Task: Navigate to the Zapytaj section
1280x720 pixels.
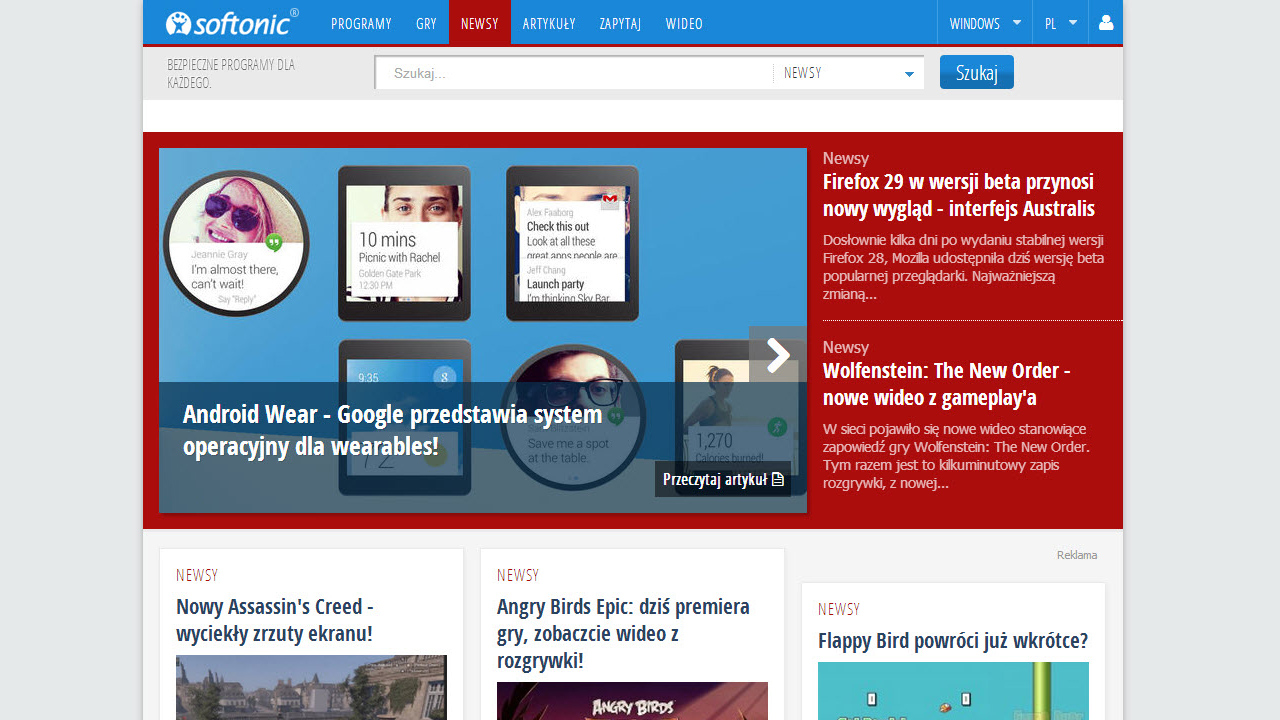Action: (x=620, y=23)
